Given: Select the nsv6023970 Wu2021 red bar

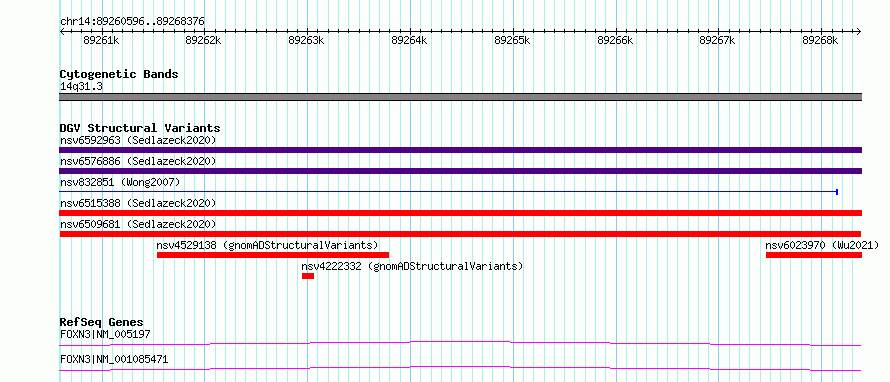Looking at the screenshot, I should pos(814,255).
